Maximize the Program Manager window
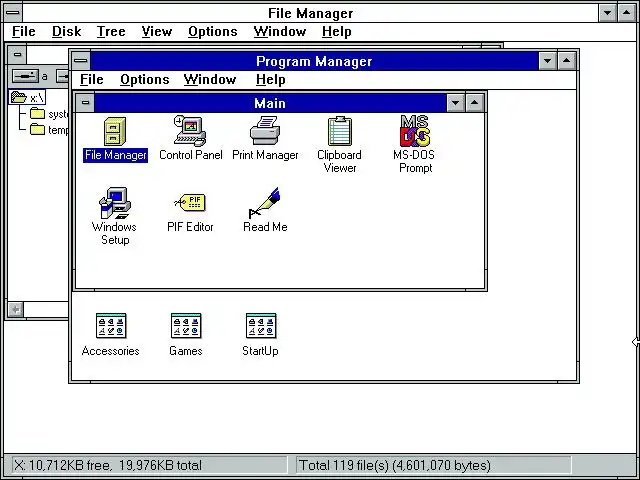This screenshot has height=480, width=640. coord(567,61)
